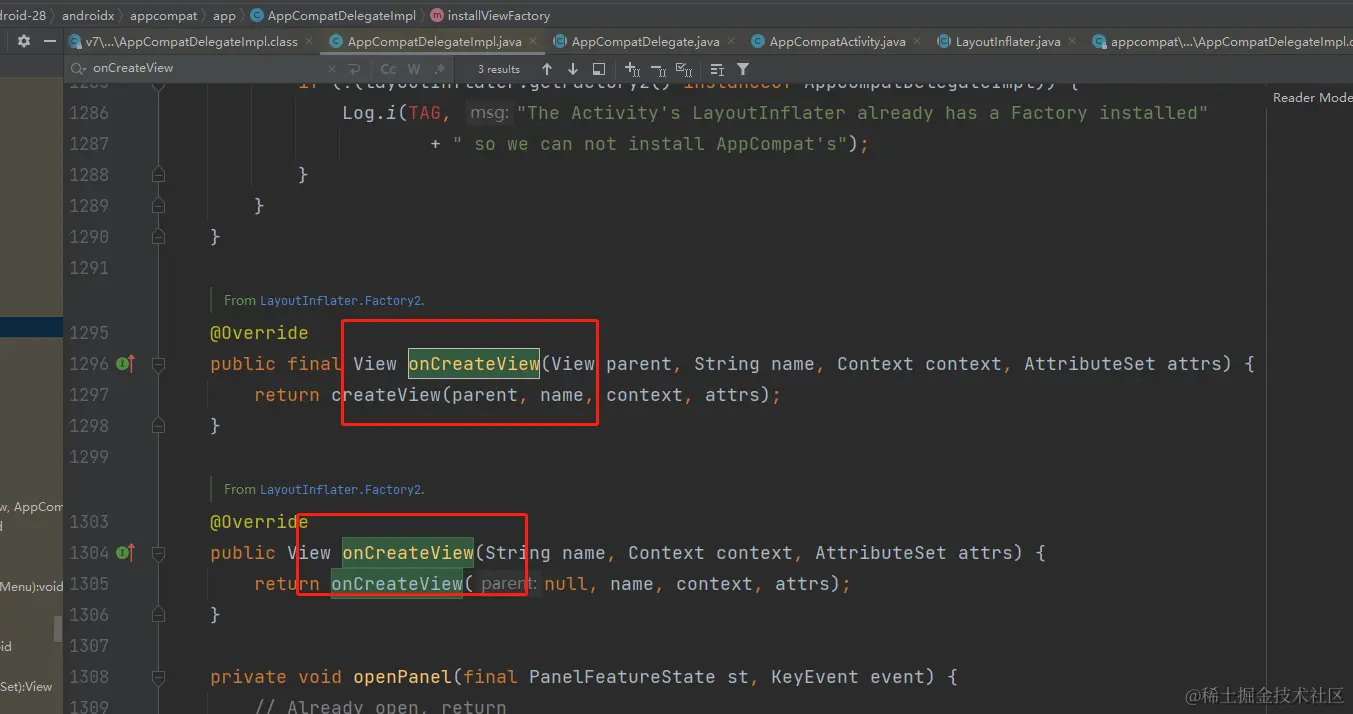
Task: Collapse fold marker at line 1298
Action: point(158,426)
